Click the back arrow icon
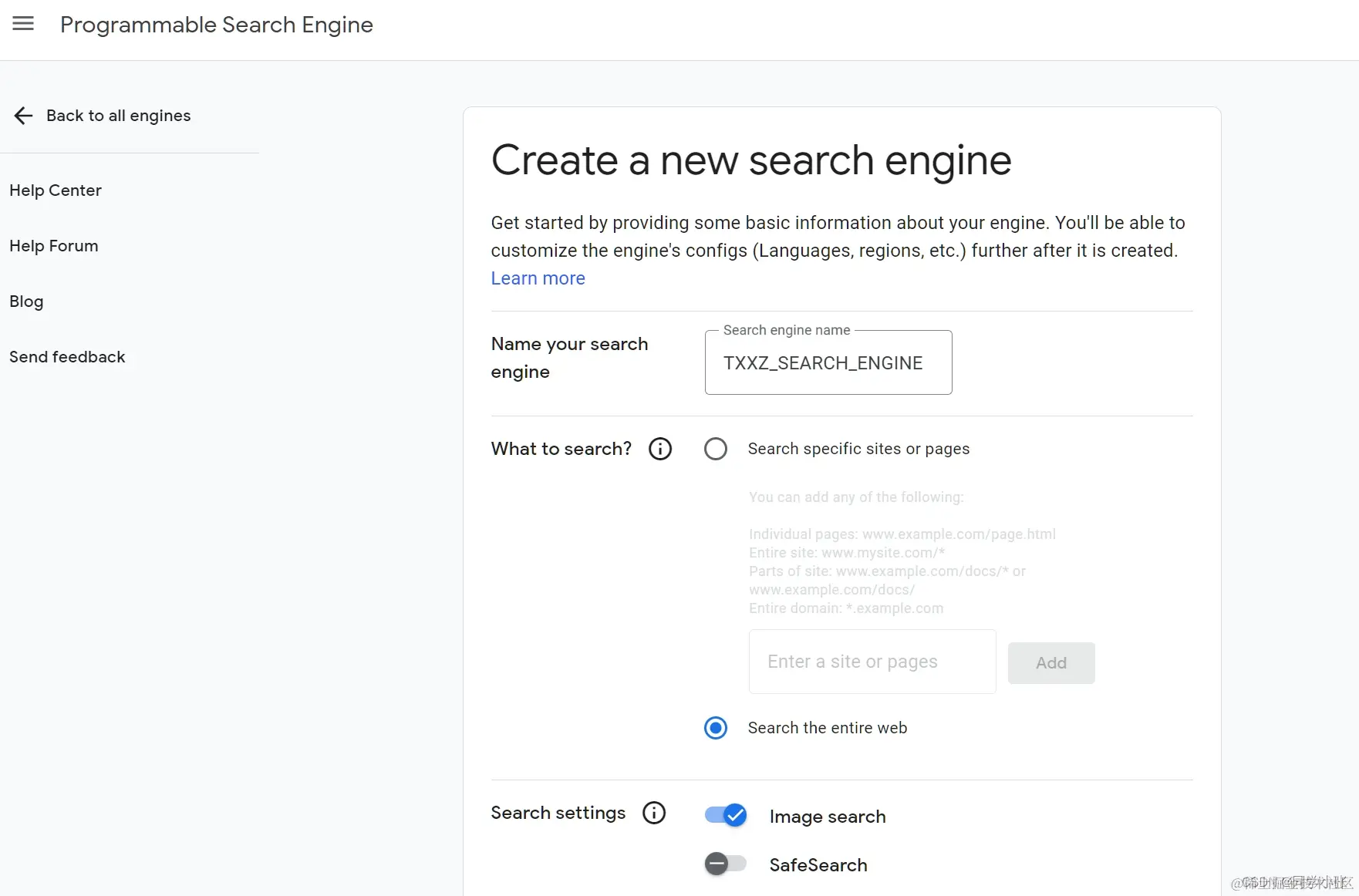The width and height of the screenshot is (1359, 896). click(23, 116)
